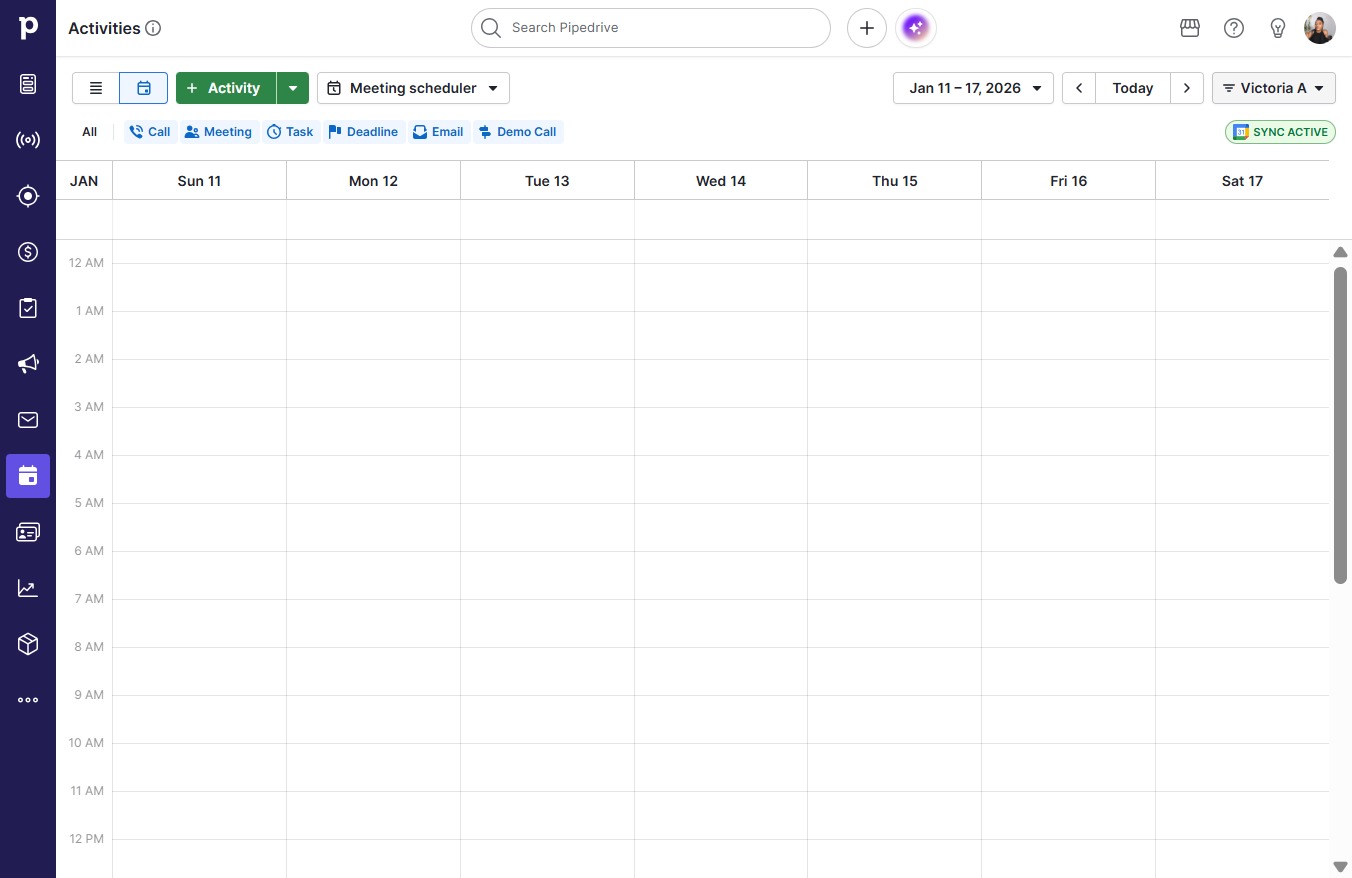
Task: Open the lightbulb tips icon
Action: coord(1278,28)
